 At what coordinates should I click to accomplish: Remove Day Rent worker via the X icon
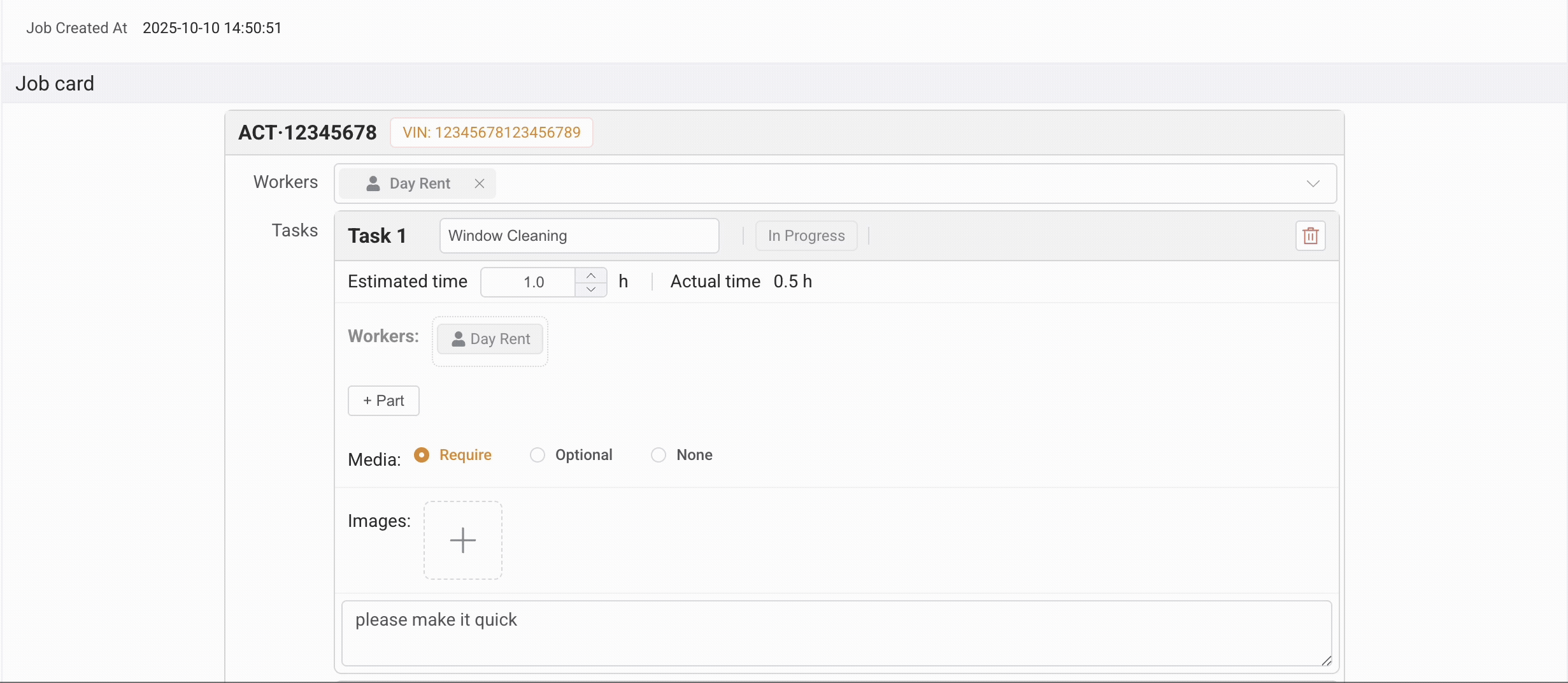[x=480, y=183]
